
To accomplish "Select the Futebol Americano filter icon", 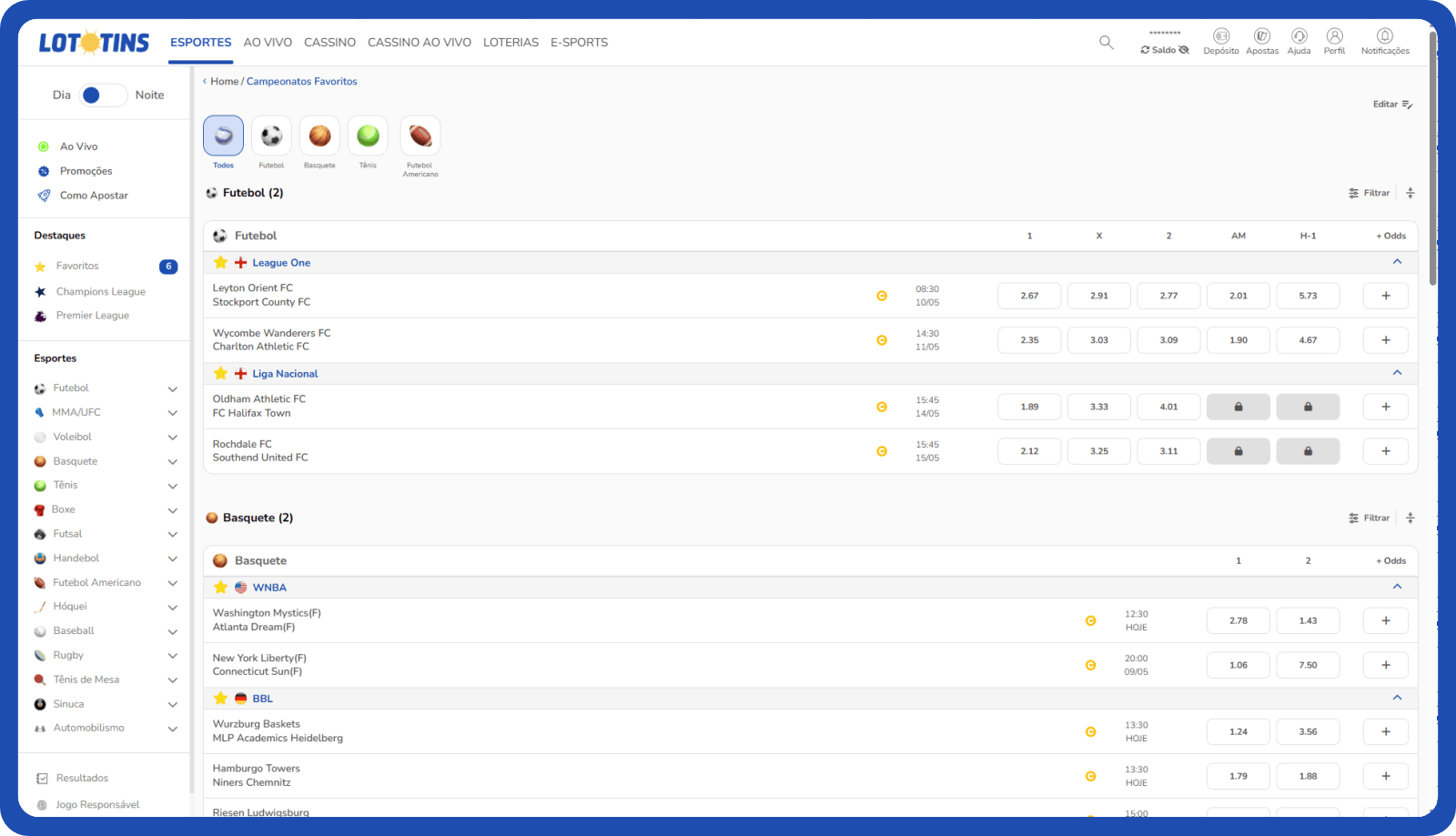I will pyautogui.click(x=420, y=136).
